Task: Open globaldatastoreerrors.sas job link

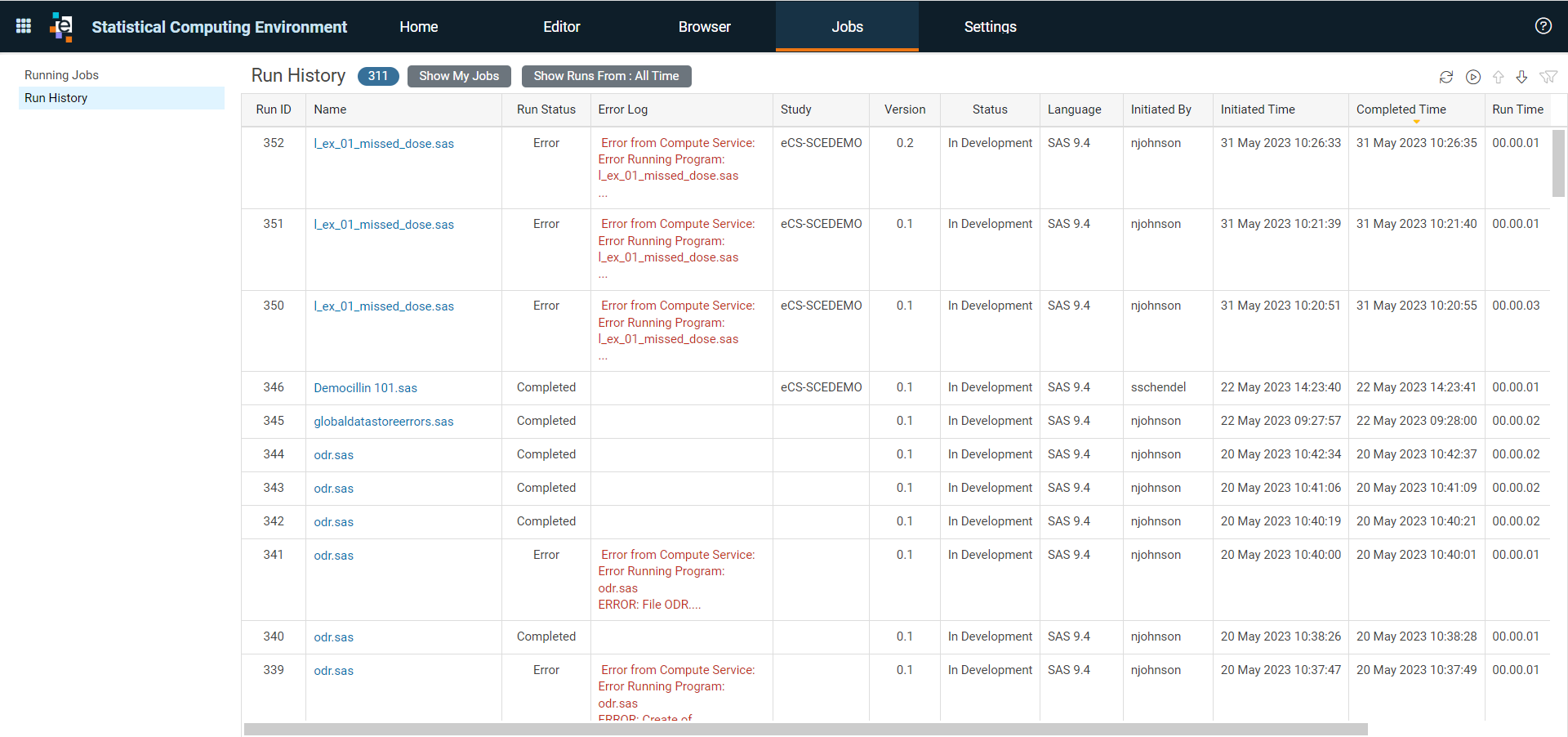Action: click(383, 422)
